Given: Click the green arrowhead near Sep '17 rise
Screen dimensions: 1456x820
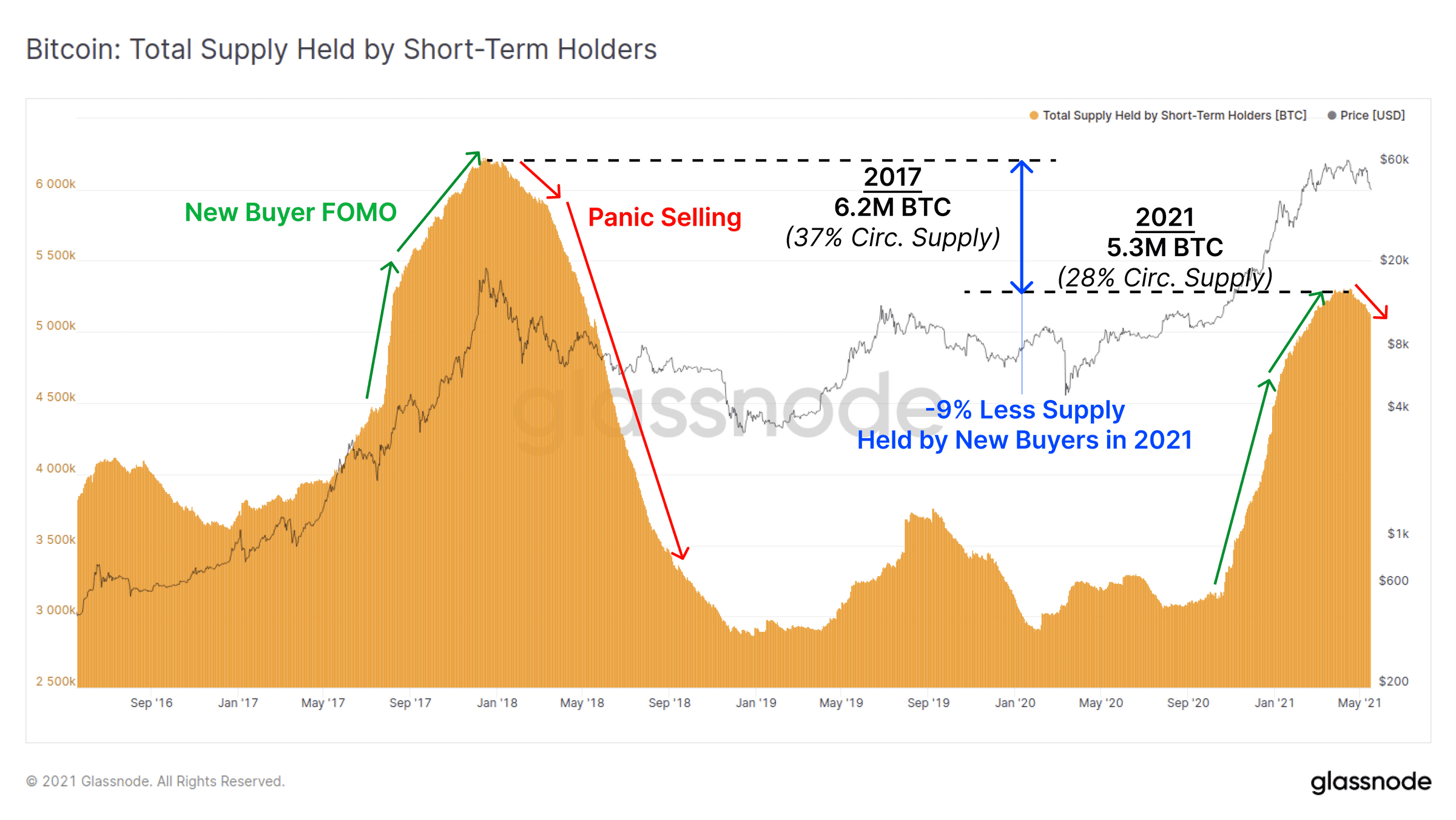Looking at the screenshot, I should (390, 268).
